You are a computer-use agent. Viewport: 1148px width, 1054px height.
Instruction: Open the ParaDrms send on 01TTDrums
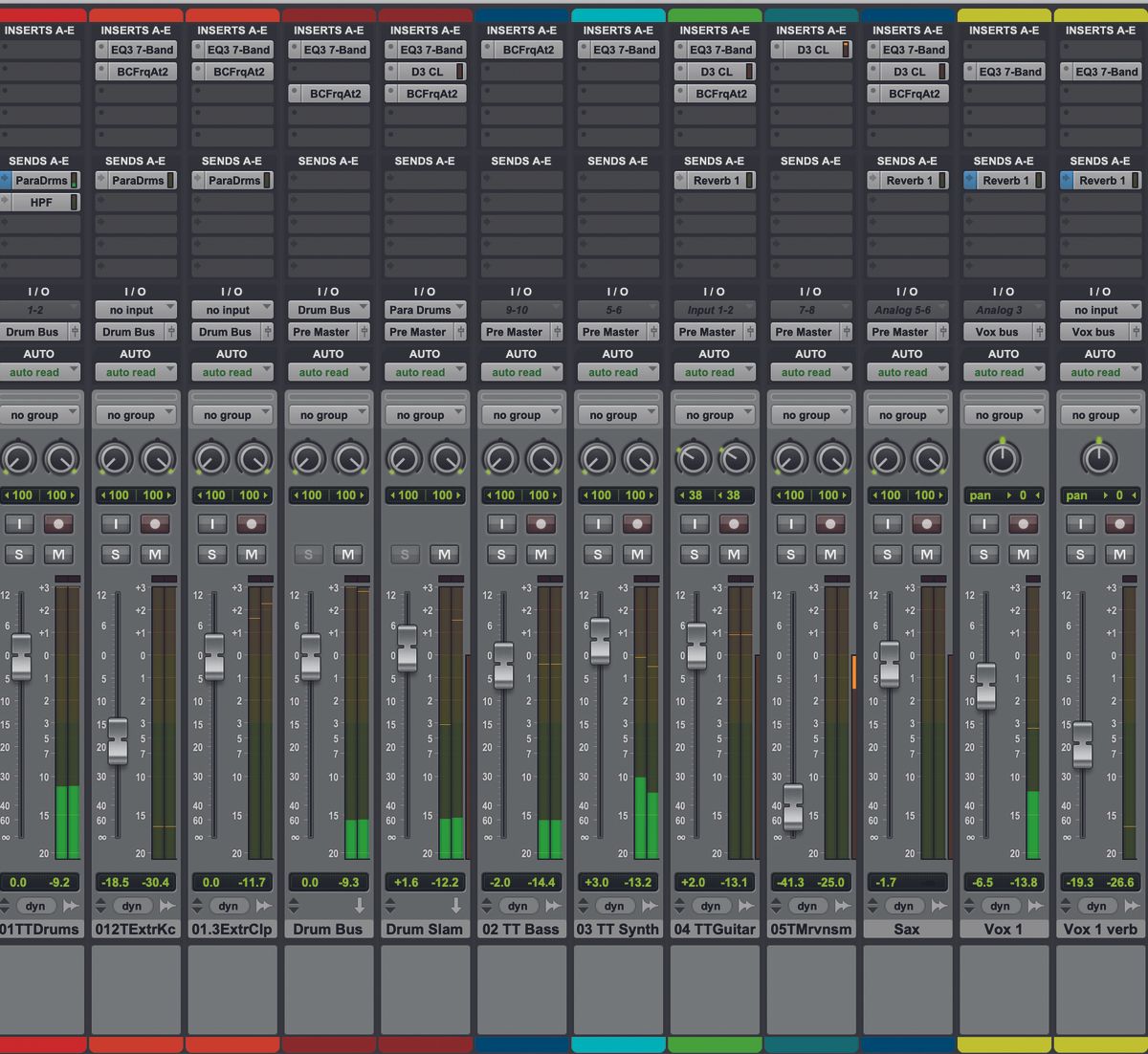pyautogui.click(x=40, y=180)
